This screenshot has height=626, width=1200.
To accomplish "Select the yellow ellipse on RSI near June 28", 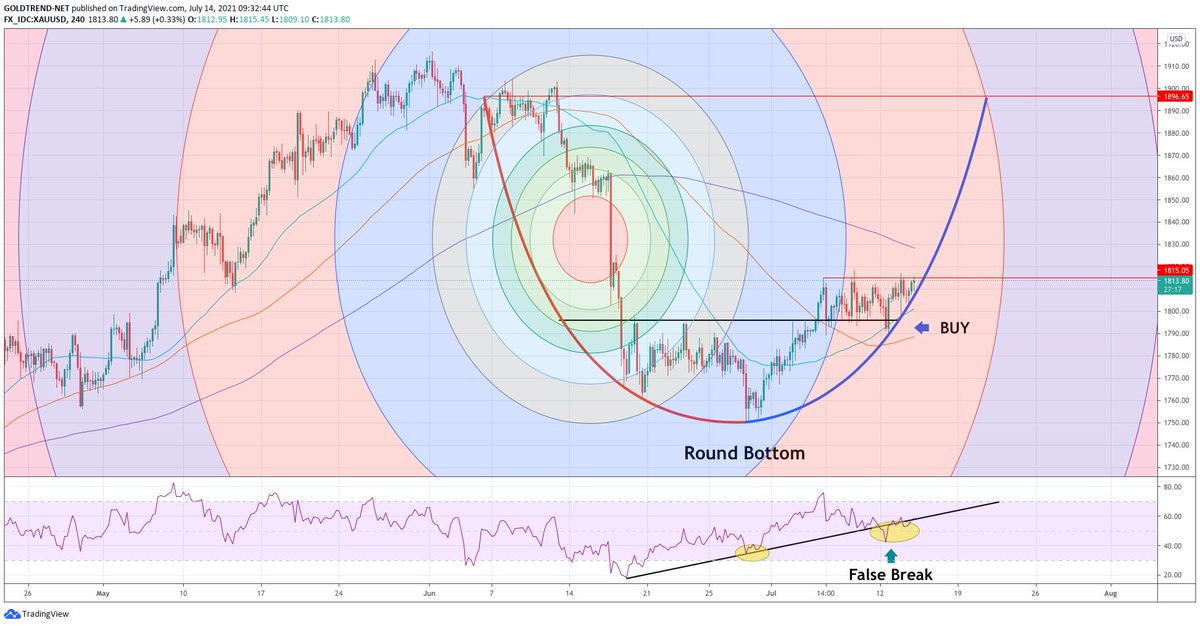I will point(752,552).
